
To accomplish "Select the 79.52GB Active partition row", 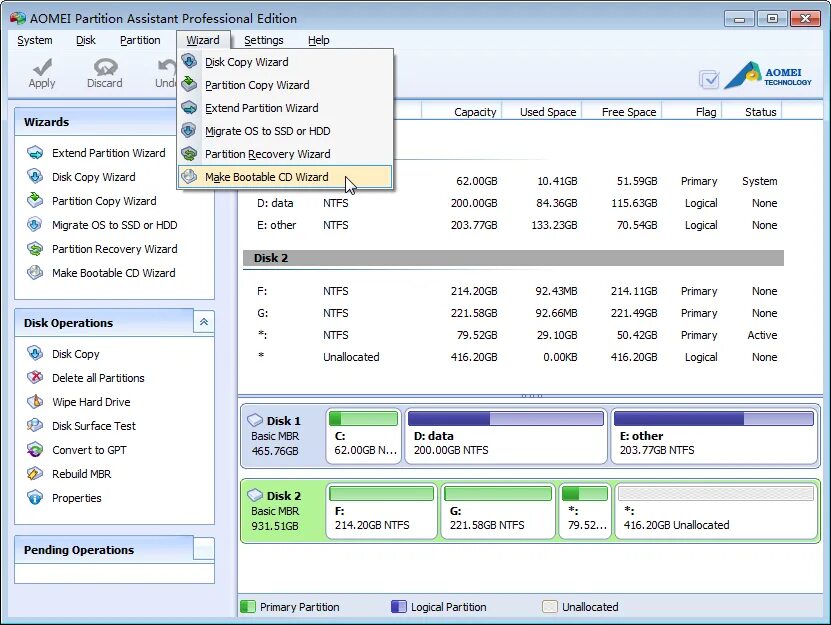I will (x=513, y=335).
